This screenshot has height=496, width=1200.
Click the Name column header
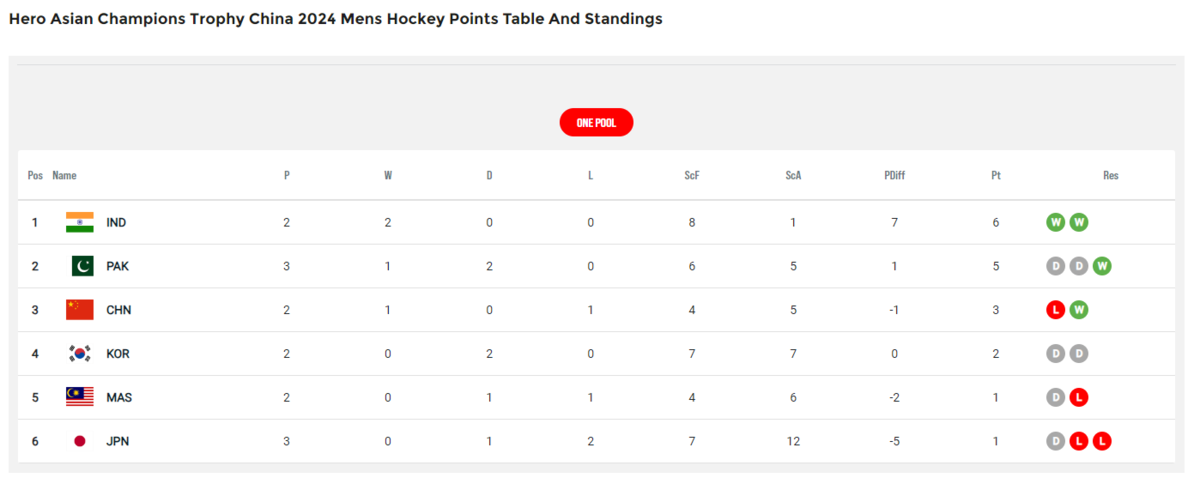coord(64,175)
